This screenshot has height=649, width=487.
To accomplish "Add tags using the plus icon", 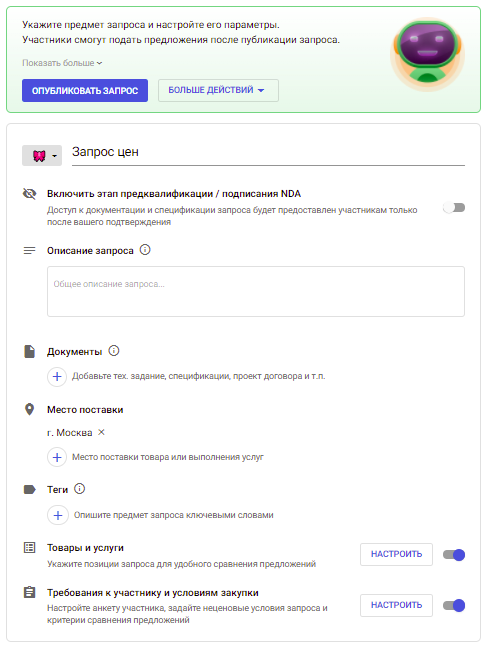I will 58,515.
